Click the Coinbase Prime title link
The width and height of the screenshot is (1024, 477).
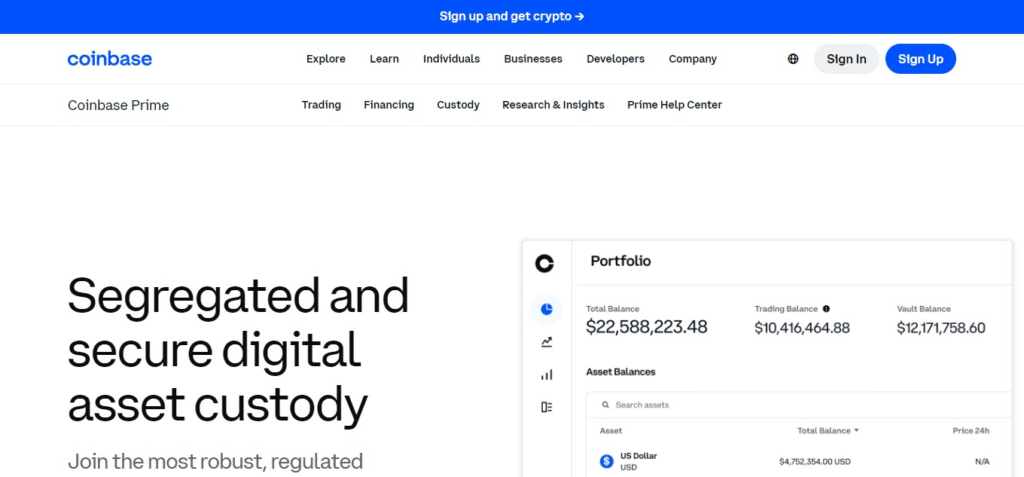tap(118, 105)
